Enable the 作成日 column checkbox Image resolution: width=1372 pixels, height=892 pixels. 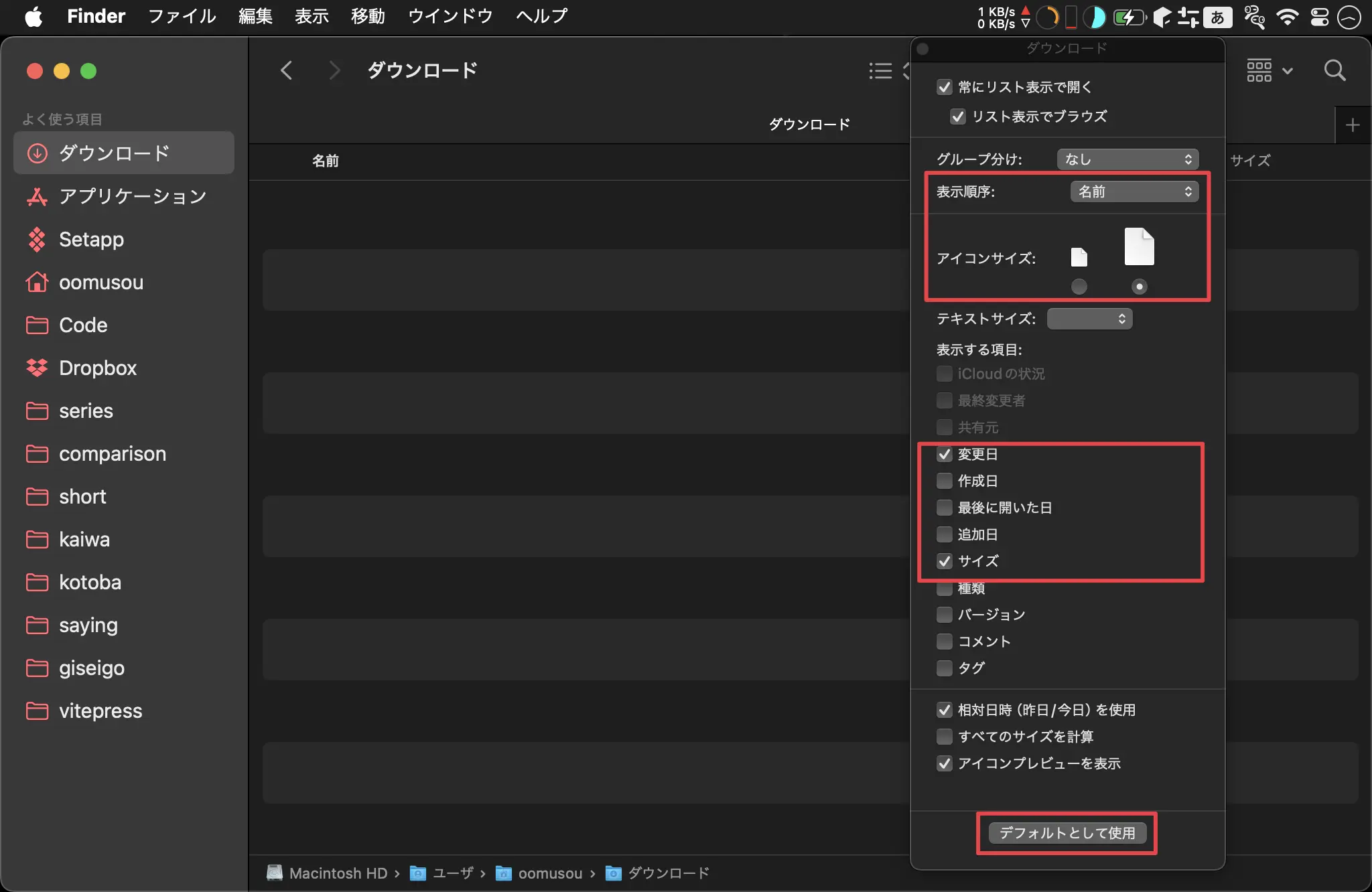point(945,481)
